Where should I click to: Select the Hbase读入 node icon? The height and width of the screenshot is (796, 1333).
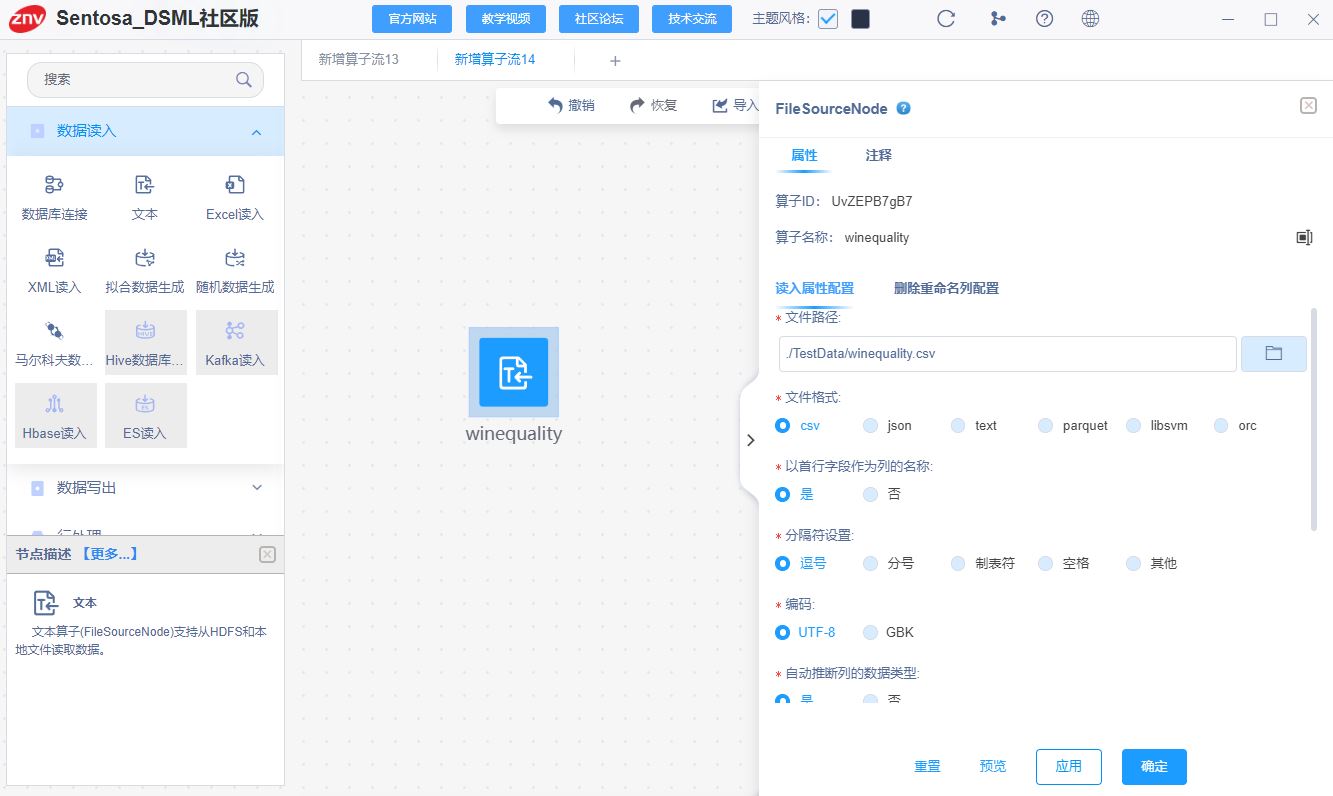pos(55,404)
